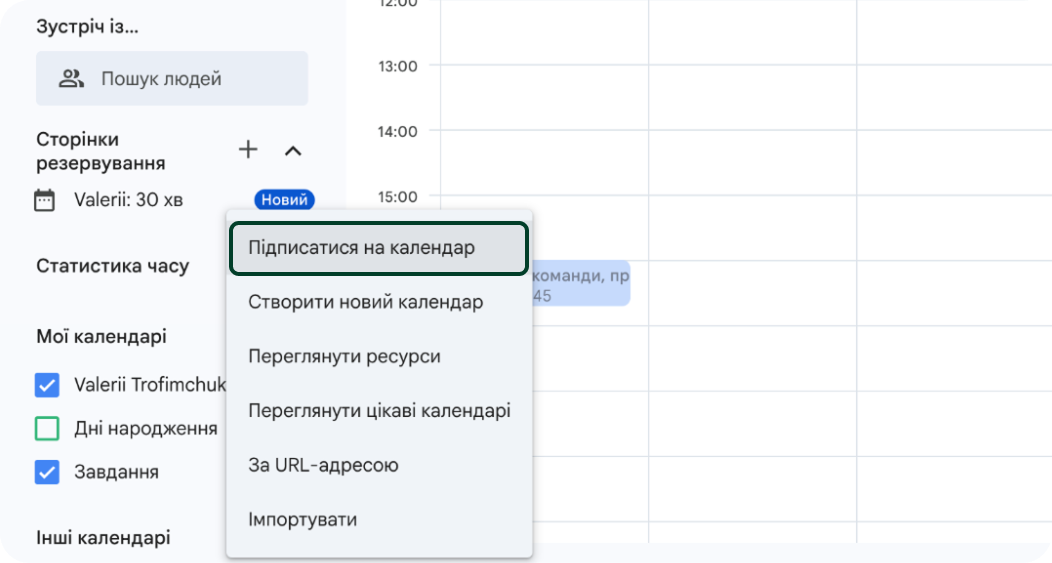This screenshot has height=563, width=1052.
Task: Open the Valerii: 30 хв booking page
Action: pyautogui.click(x=128, y=200)
